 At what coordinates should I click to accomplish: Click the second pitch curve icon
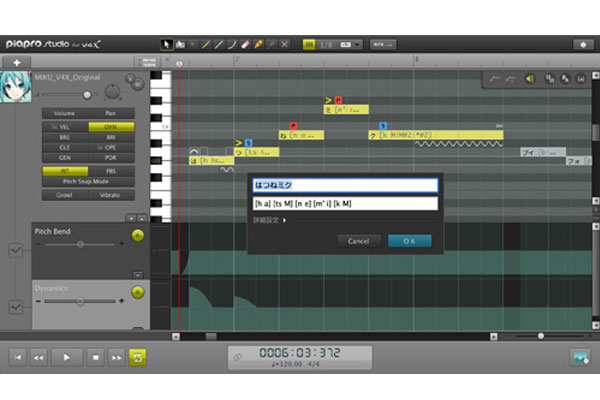coord(510,79)
